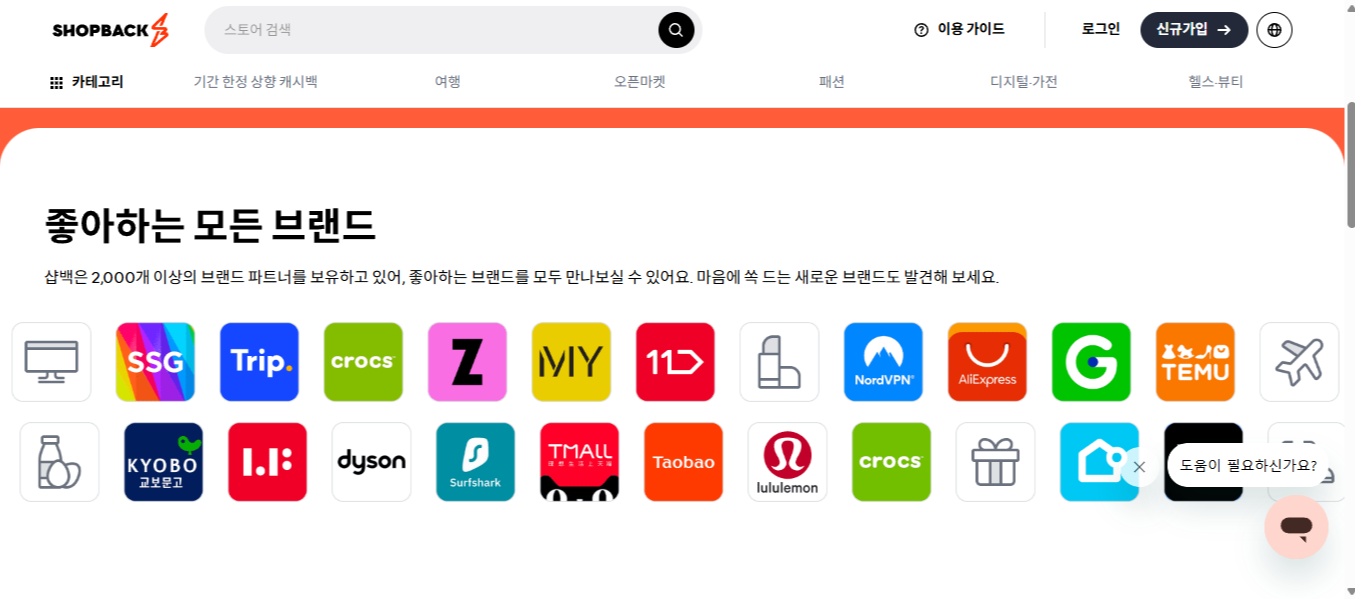This screenshot has width=1355, height=599.
Task: Click the ShopBack logo
Action: point(110,30)
